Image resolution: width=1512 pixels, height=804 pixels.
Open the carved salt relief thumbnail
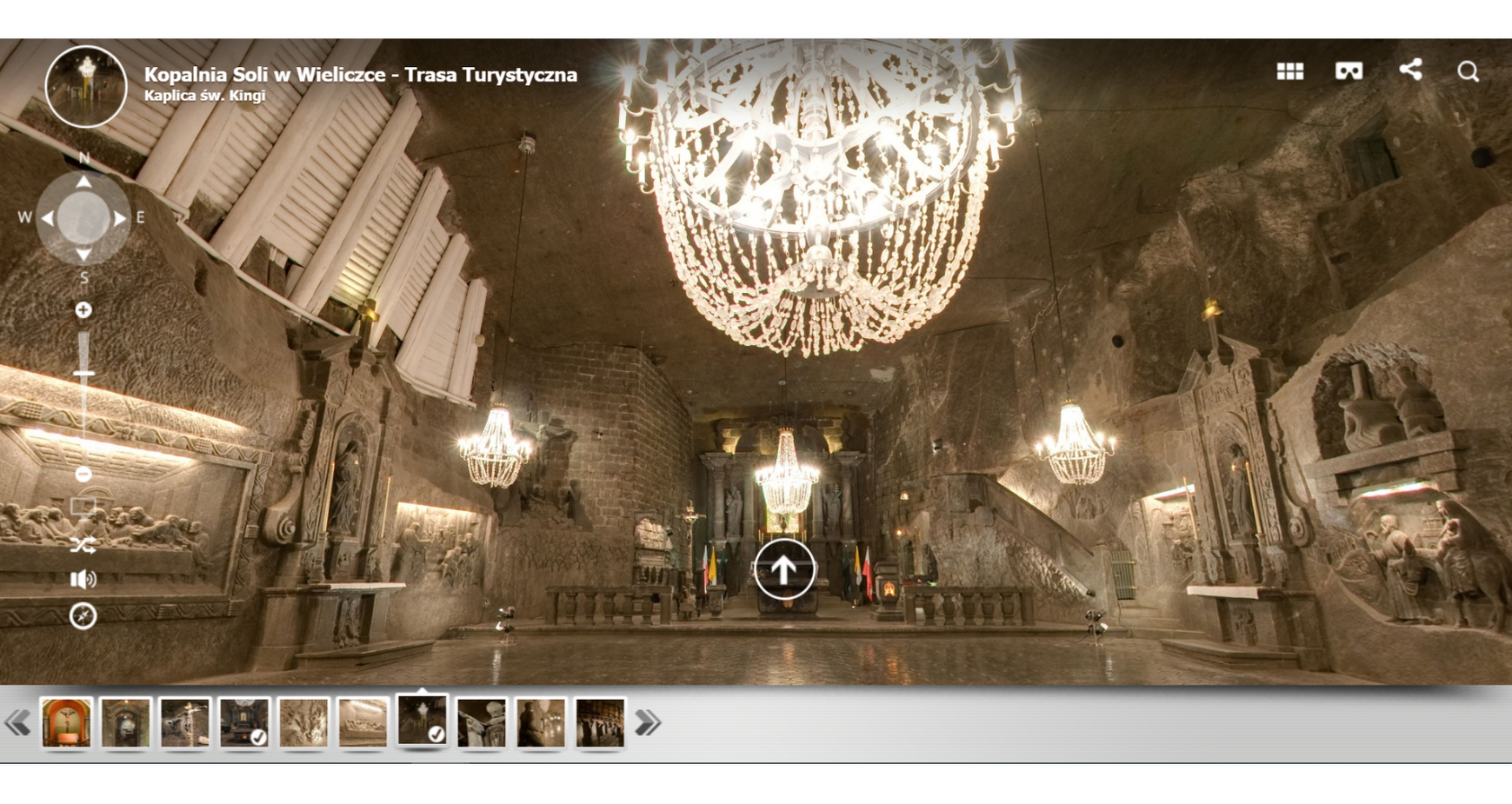point(303,722)
